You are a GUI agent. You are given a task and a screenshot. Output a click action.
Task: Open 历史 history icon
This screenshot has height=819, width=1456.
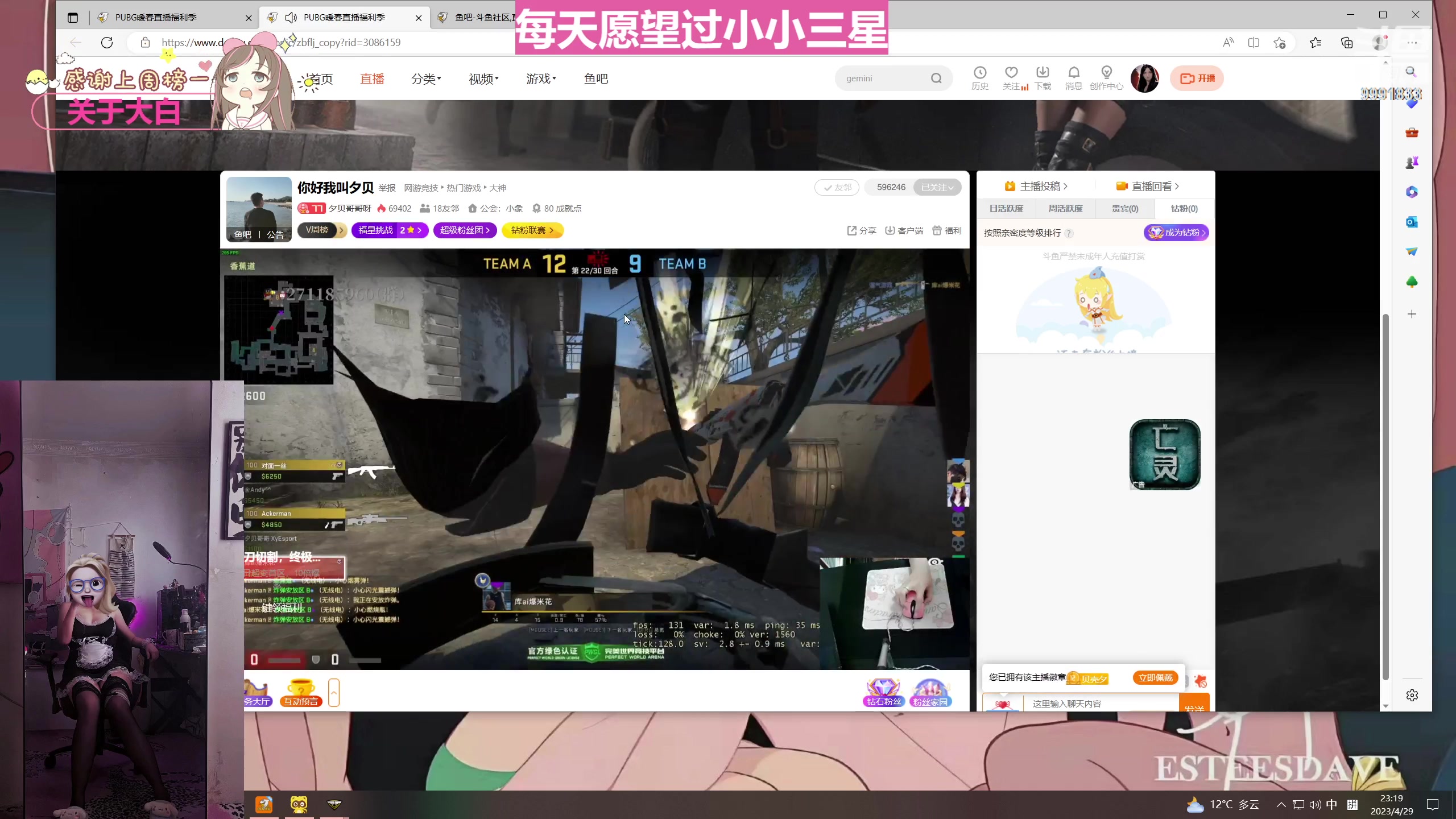coord(980,78)
